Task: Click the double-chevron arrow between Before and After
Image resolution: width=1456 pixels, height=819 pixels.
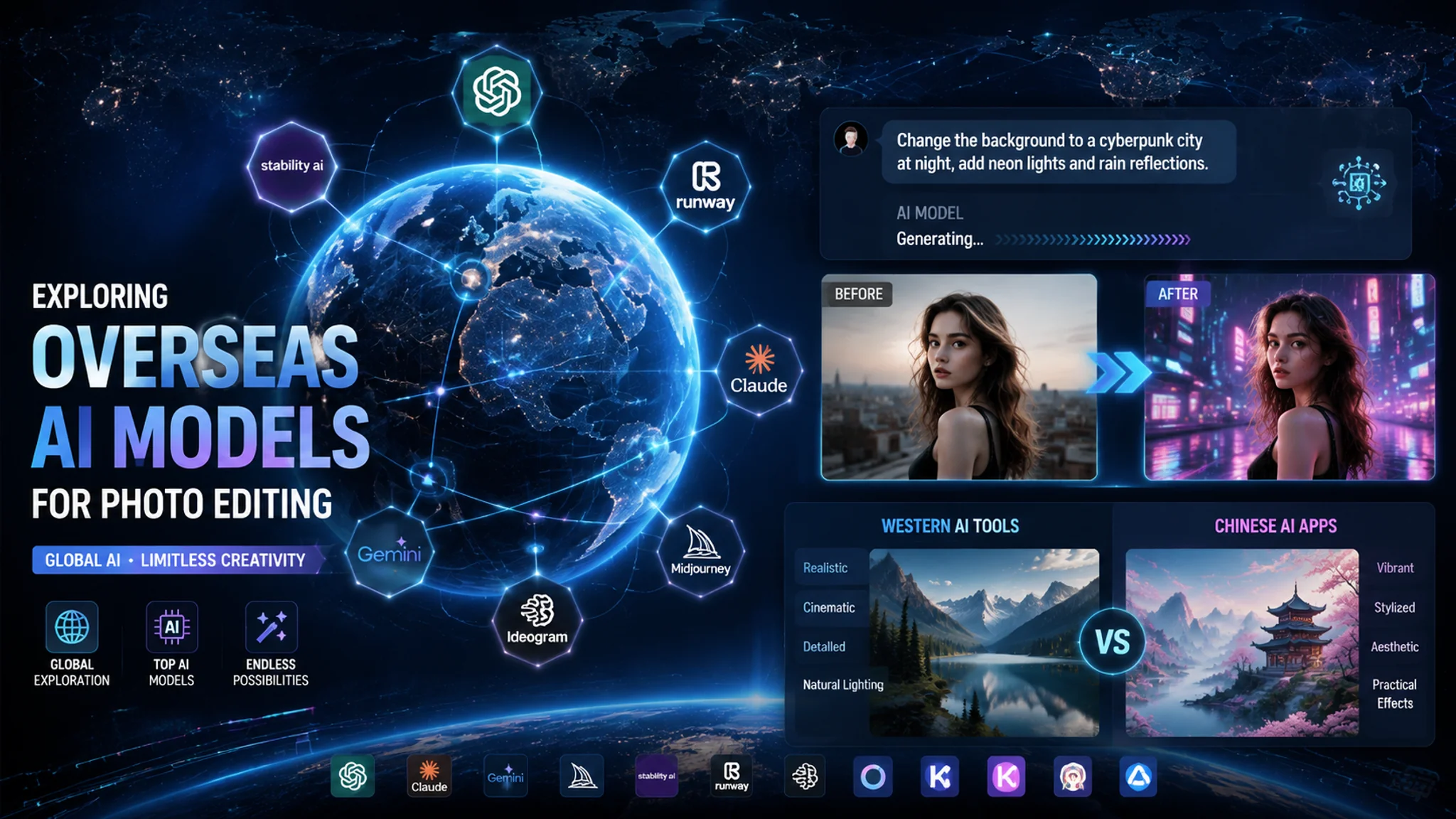Action: click(x=1120, y=372)
